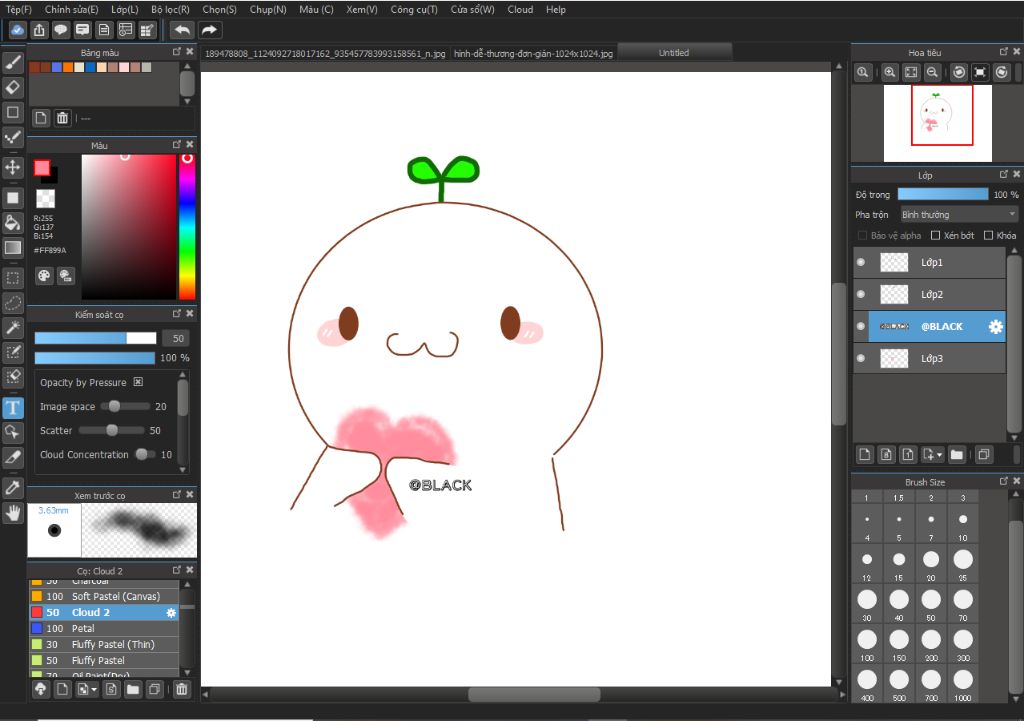This screenshot has width=1024, height=721.
Task: Open the Bộ lọc(R) menu
Action: tap(170, 10)
